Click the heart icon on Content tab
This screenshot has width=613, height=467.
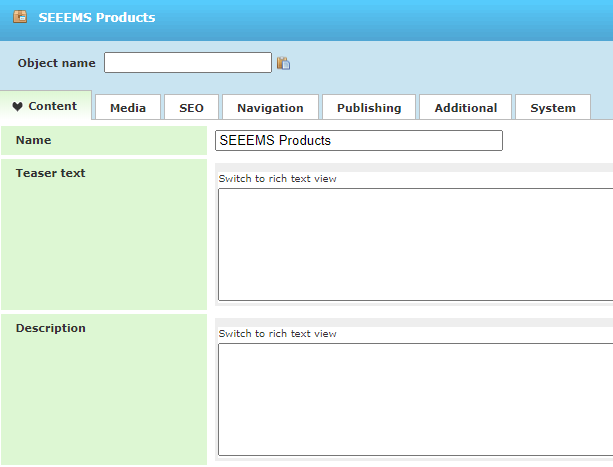tap(18, 106)
